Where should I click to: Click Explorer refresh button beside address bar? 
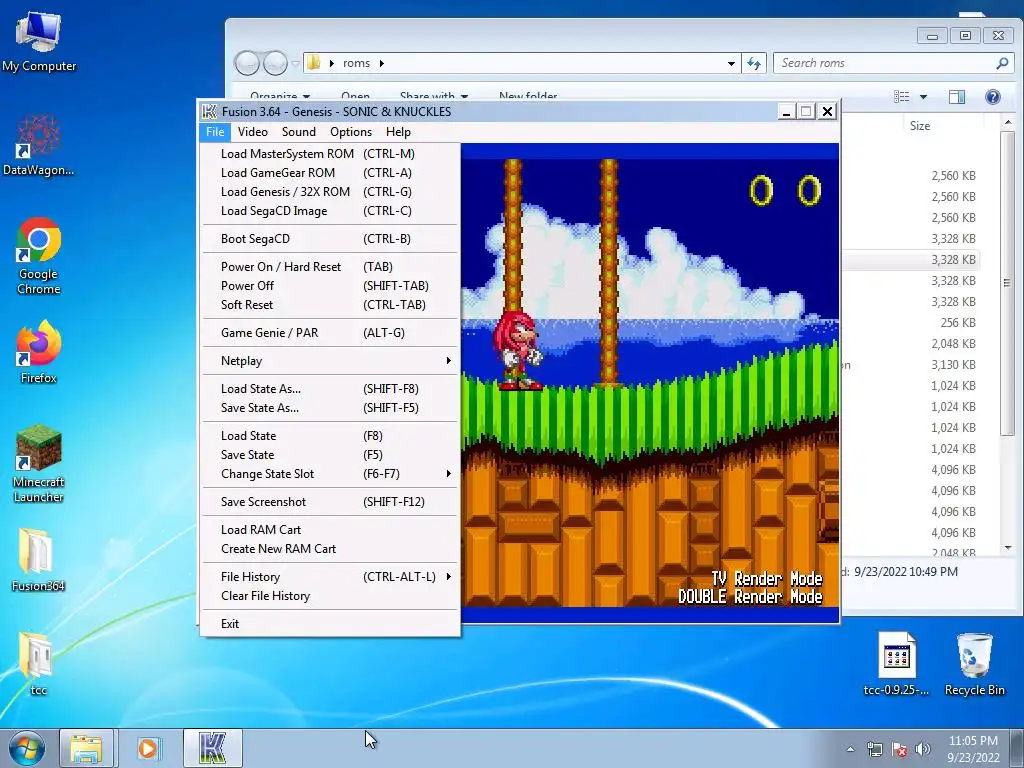click(x=754, y=63)
